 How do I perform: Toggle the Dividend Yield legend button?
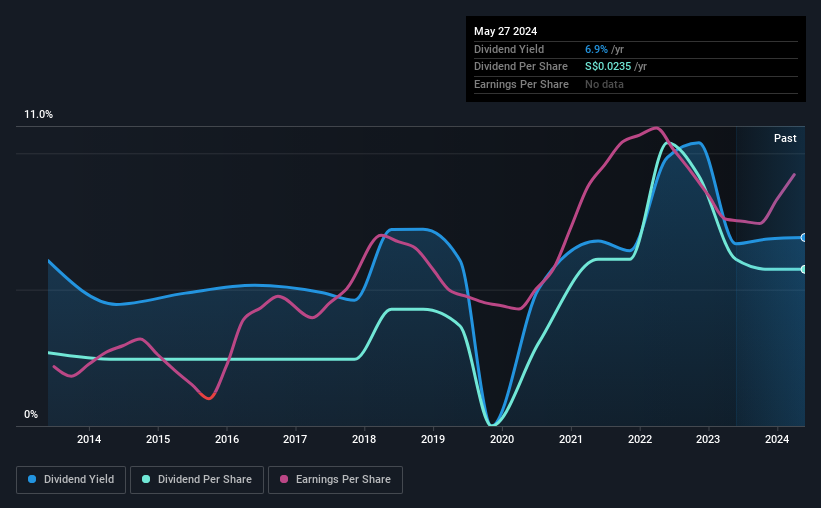pyautogui.click(x=71, y=480)
